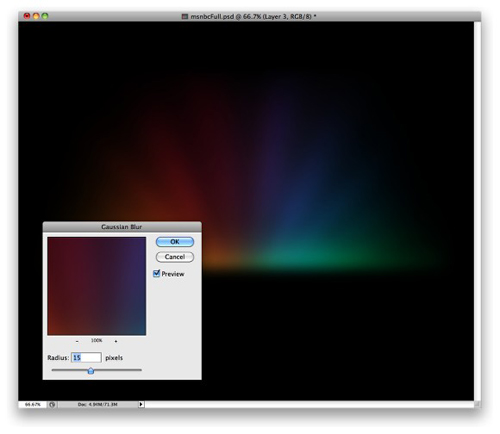This screenshot has height=434, width=500.
Task: Click the Doc size info in status bar
Action: pyautogui.click(x=98, y=405)
